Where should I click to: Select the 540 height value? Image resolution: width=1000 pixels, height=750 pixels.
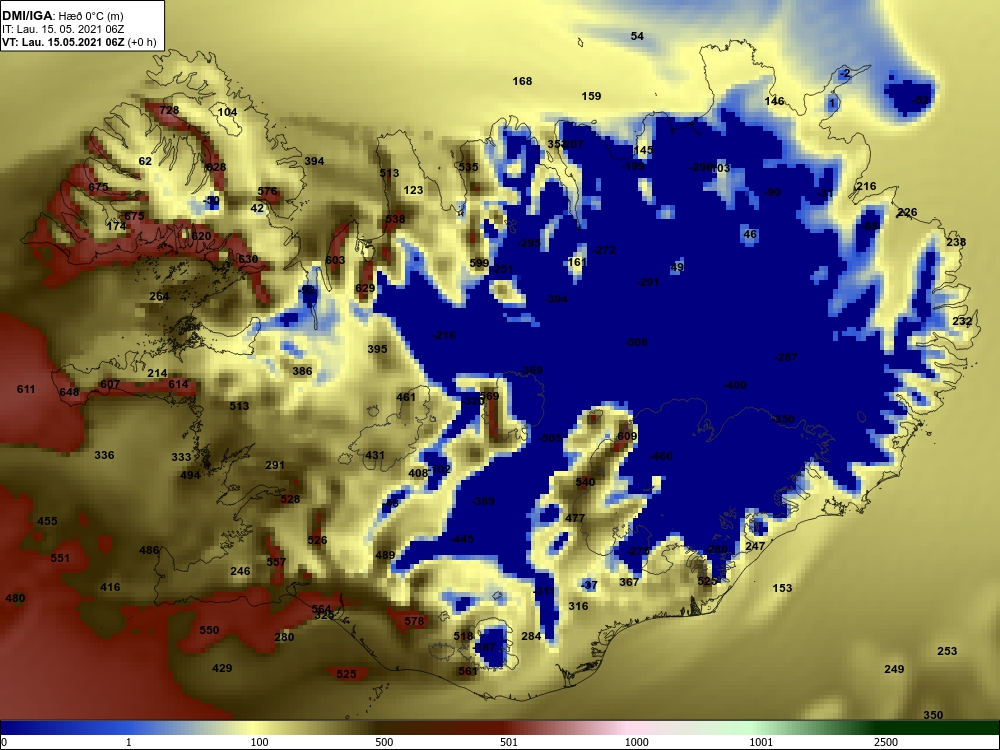[585, 482]
